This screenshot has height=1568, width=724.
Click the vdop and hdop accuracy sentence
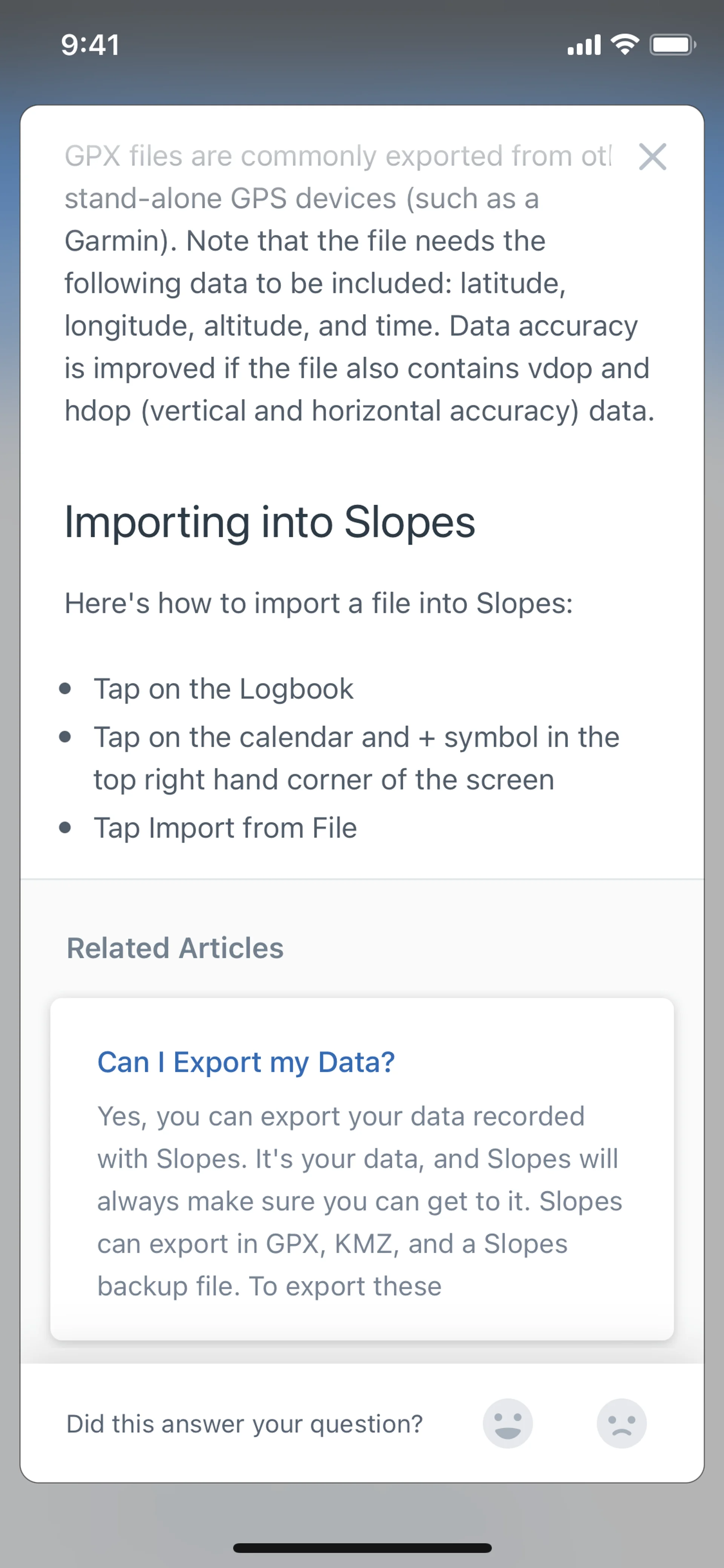click(x=359, y=390)
